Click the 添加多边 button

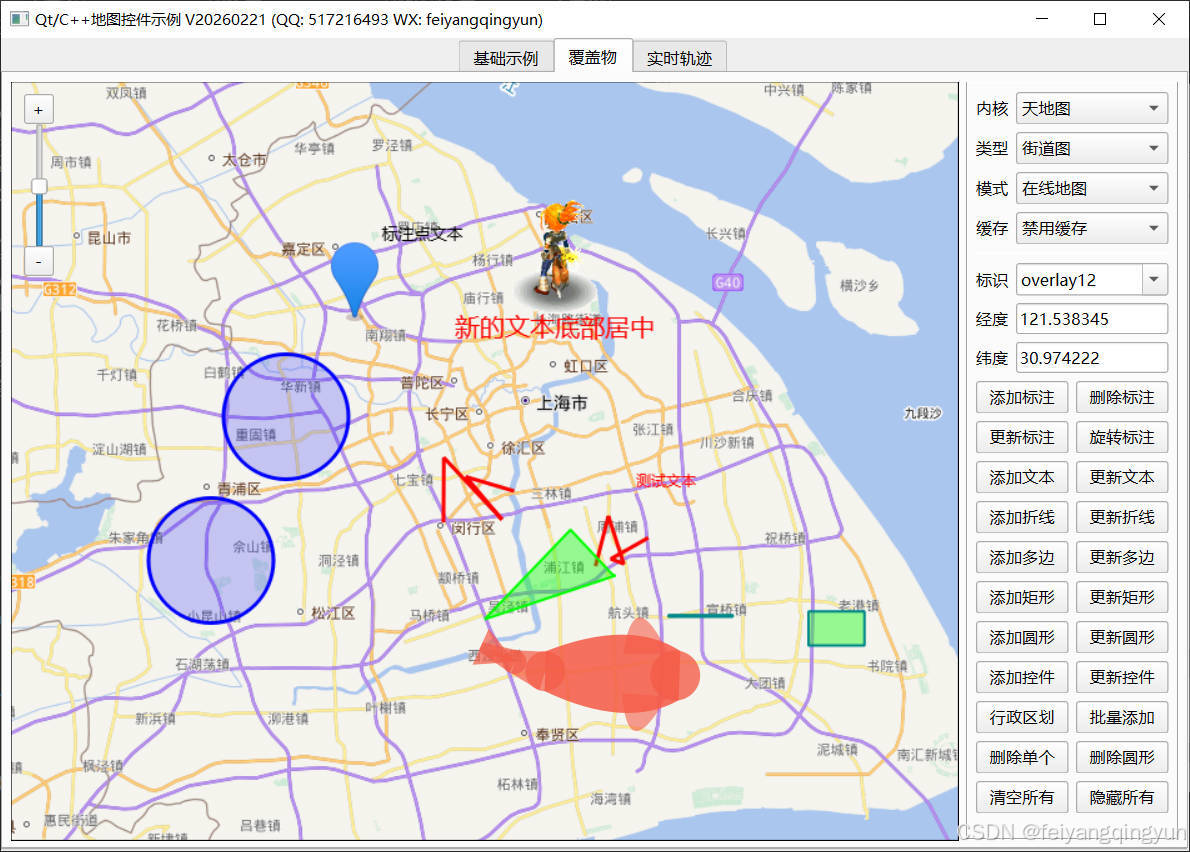click(1022, 558)
